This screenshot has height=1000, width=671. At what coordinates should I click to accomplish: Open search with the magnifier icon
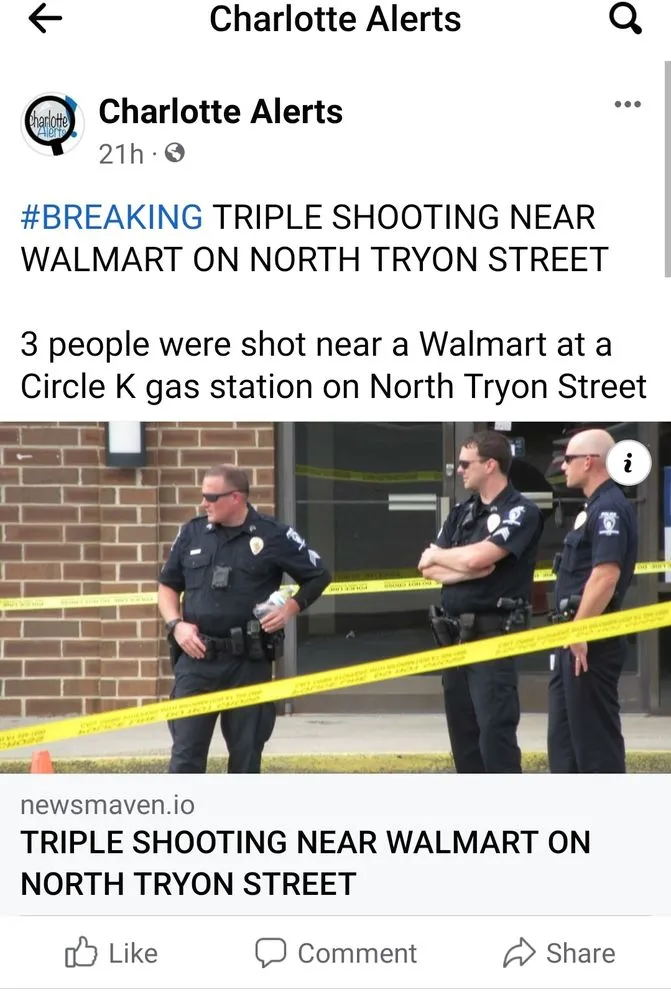(x=625, y=18)
